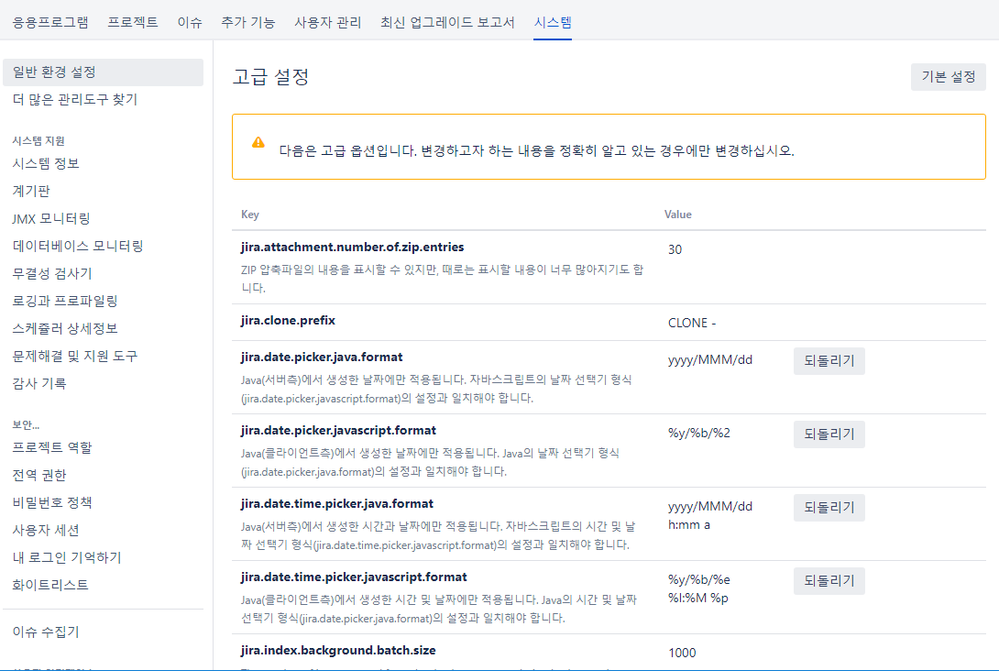Revert jira.date.time.picker.java.format with 되돌리기
Image resolution: width=999 pixels, height=671 pixels.
tap(829, 507)
